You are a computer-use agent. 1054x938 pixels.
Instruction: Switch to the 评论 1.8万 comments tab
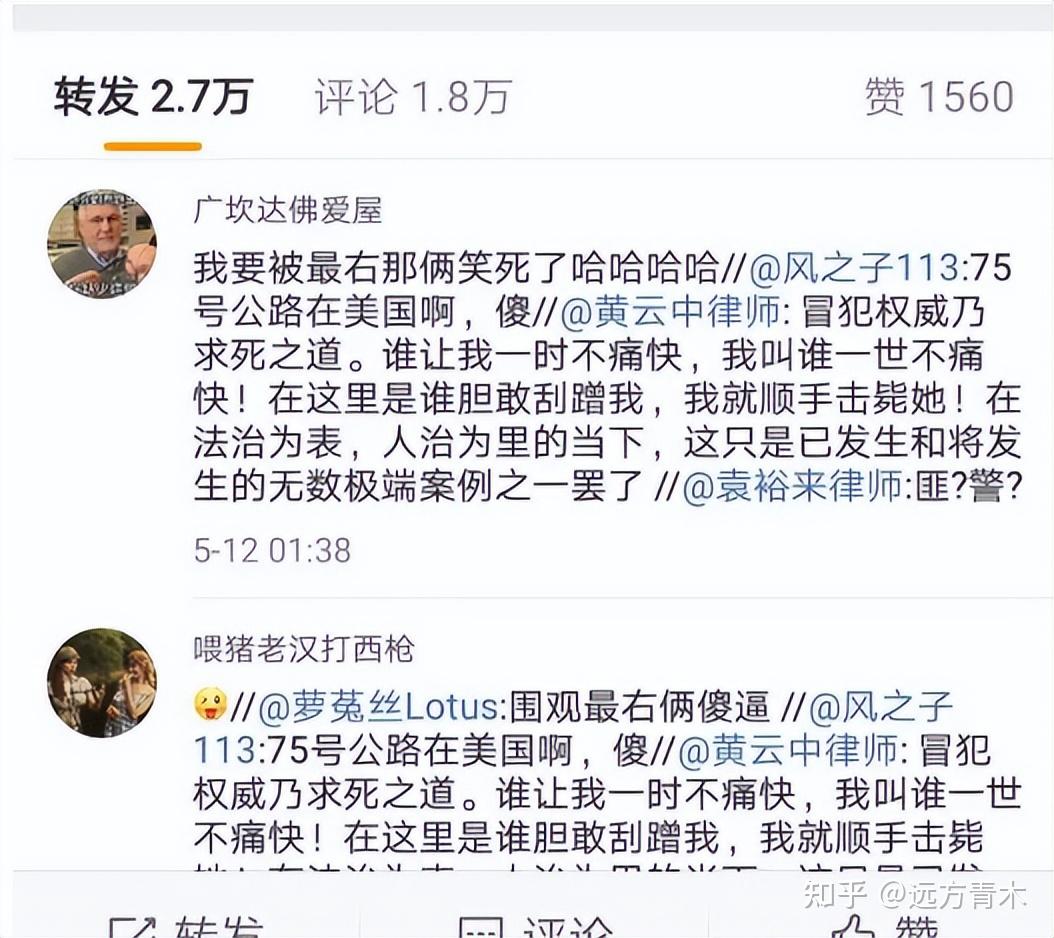[413, 96]
